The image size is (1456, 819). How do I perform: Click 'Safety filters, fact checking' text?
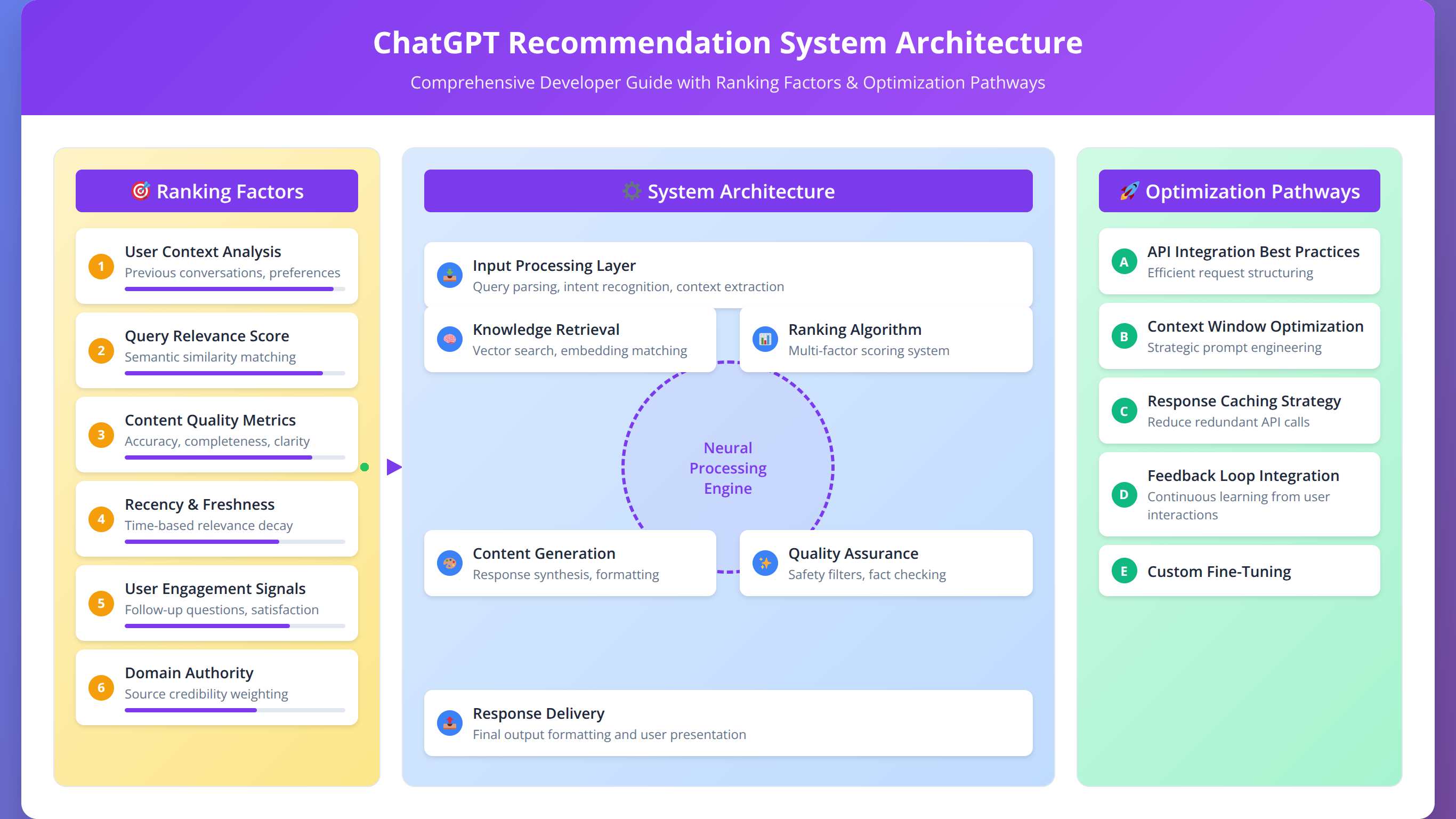tap(867, 575)
